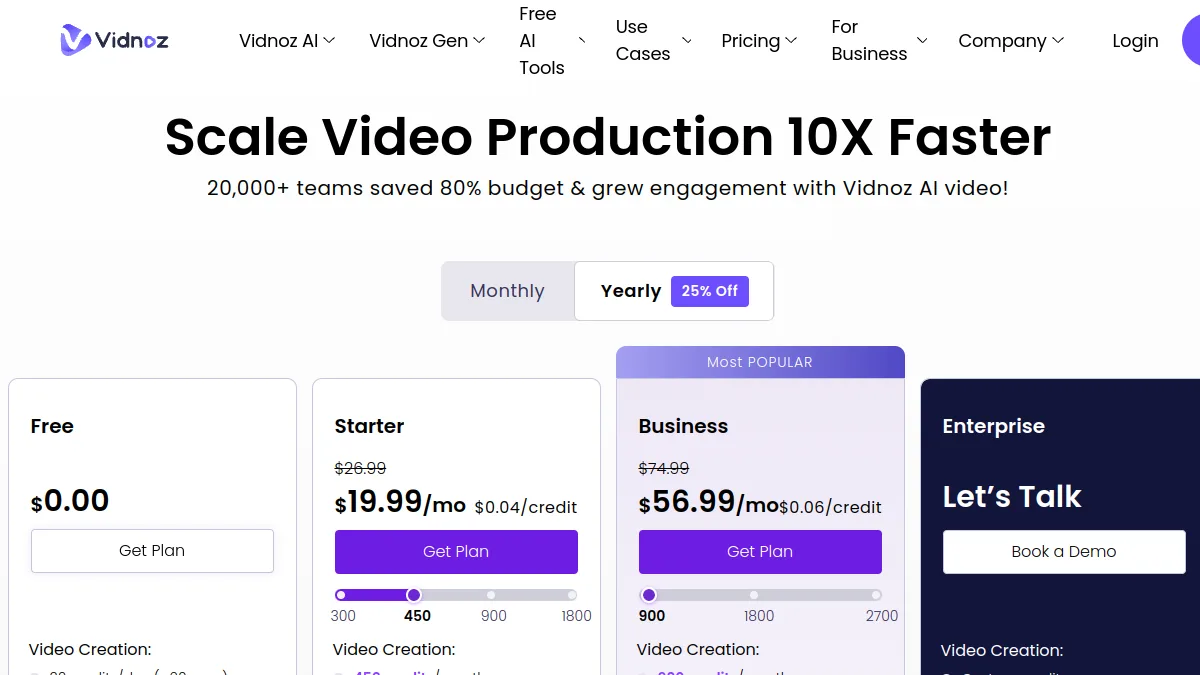Viewport: 1200px width, 675px height.
Task: Click the struck-through $26.99 price
Action: click(360, 468)
